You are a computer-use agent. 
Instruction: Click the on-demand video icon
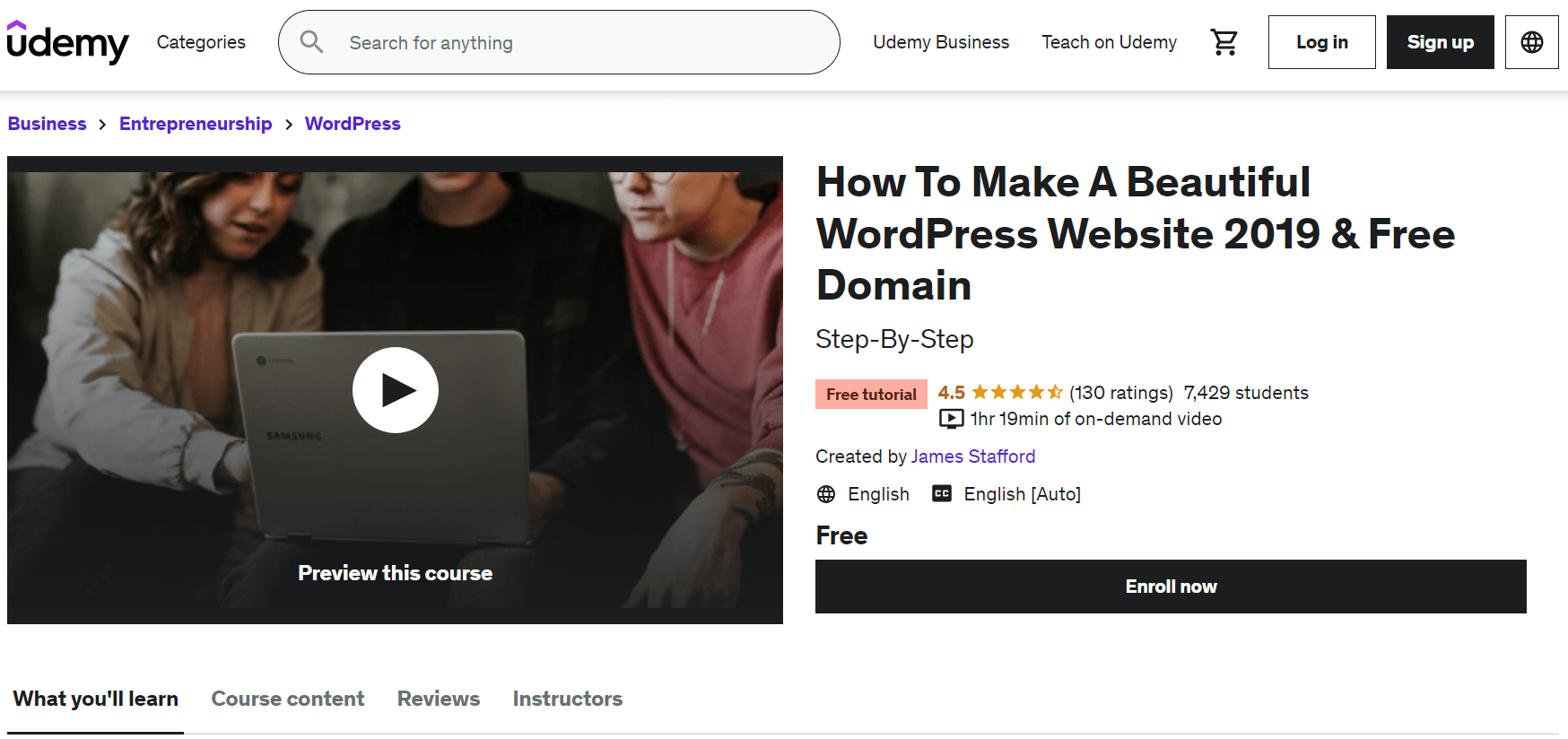tap(951, 419)
